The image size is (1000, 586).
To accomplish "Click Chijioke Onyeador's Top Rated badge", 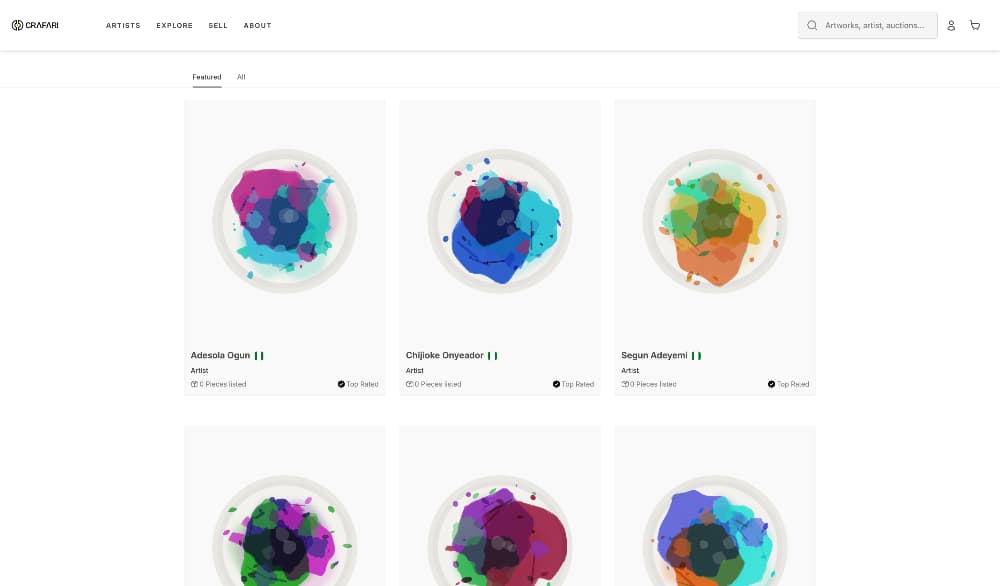I will coord(573,384).
